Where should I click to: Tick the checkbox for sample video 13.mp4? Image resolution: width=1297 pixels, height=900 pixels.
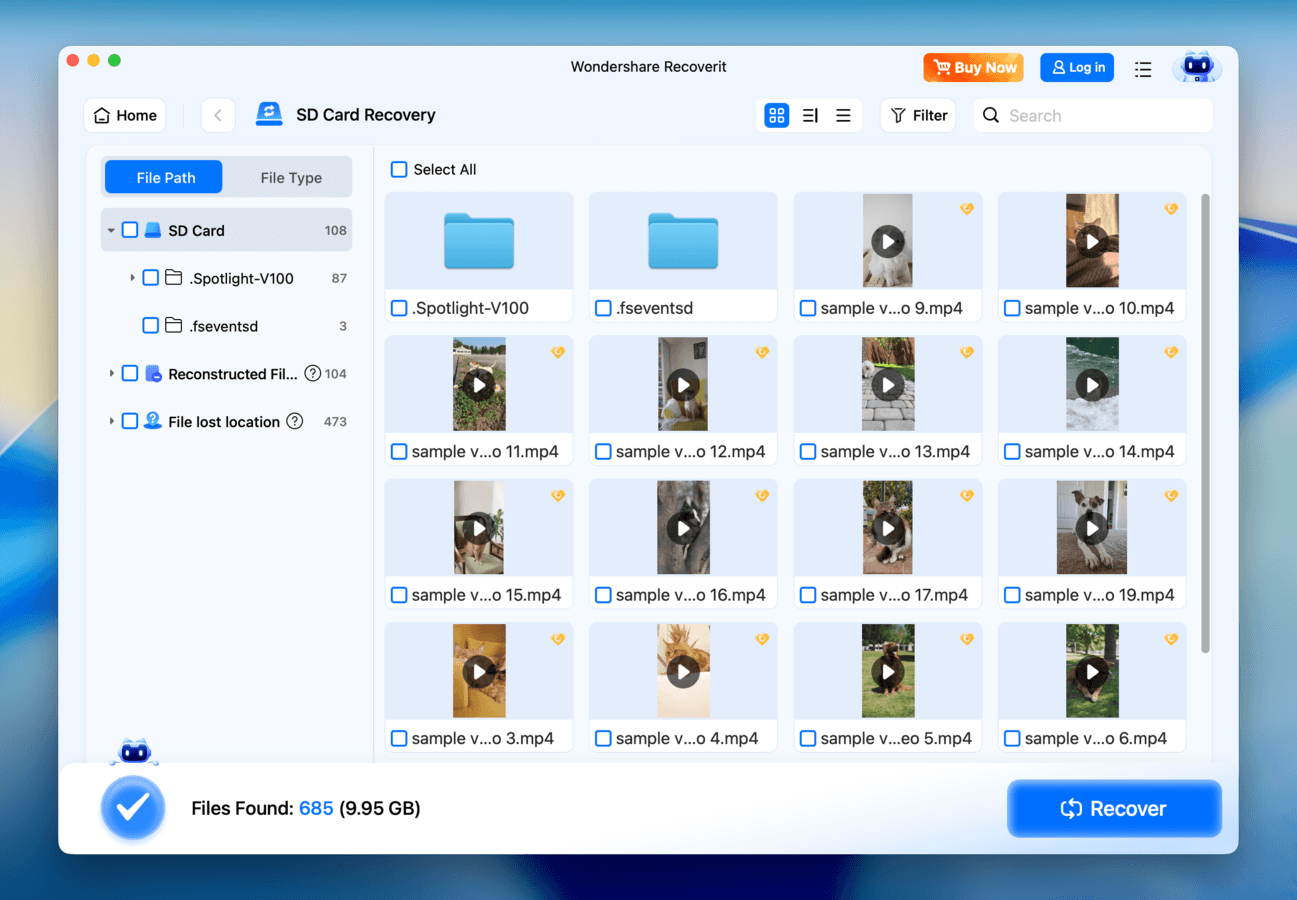click(807, 451)
